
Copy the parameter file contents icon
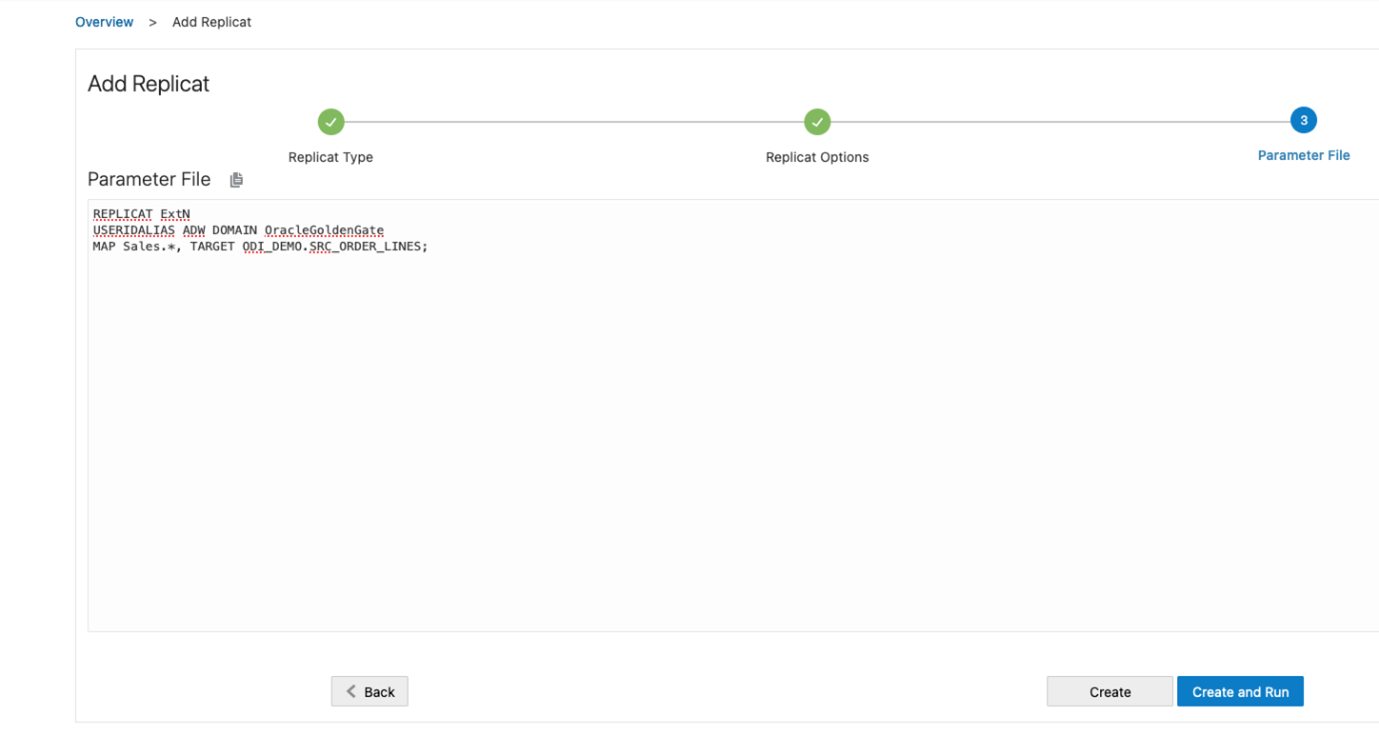pyautogui.click(x=236, y=180)
